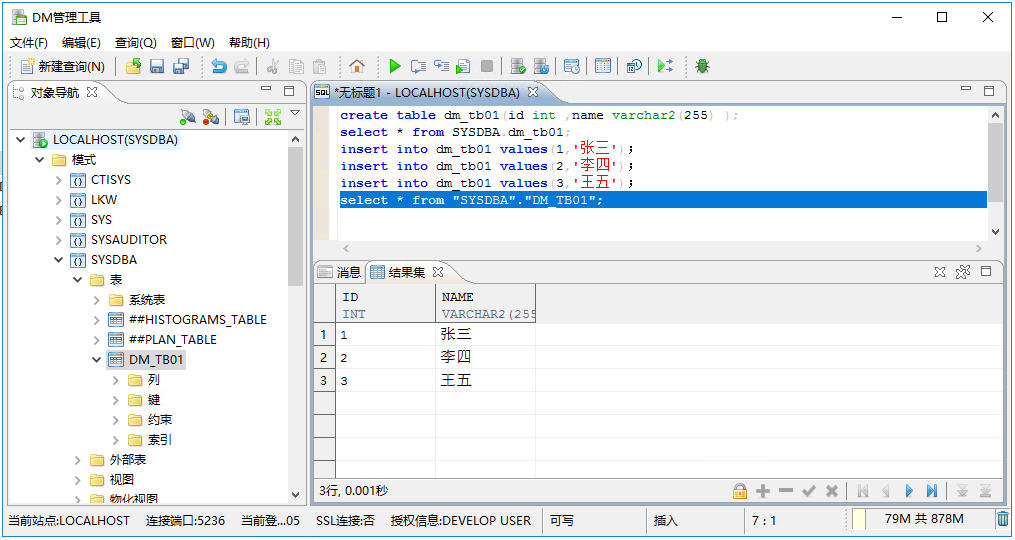Viewport: 1015px width, 540px height.
Task: Open the 编辑(E) menu
Action: pyautogui.click(x=82, y=43)
